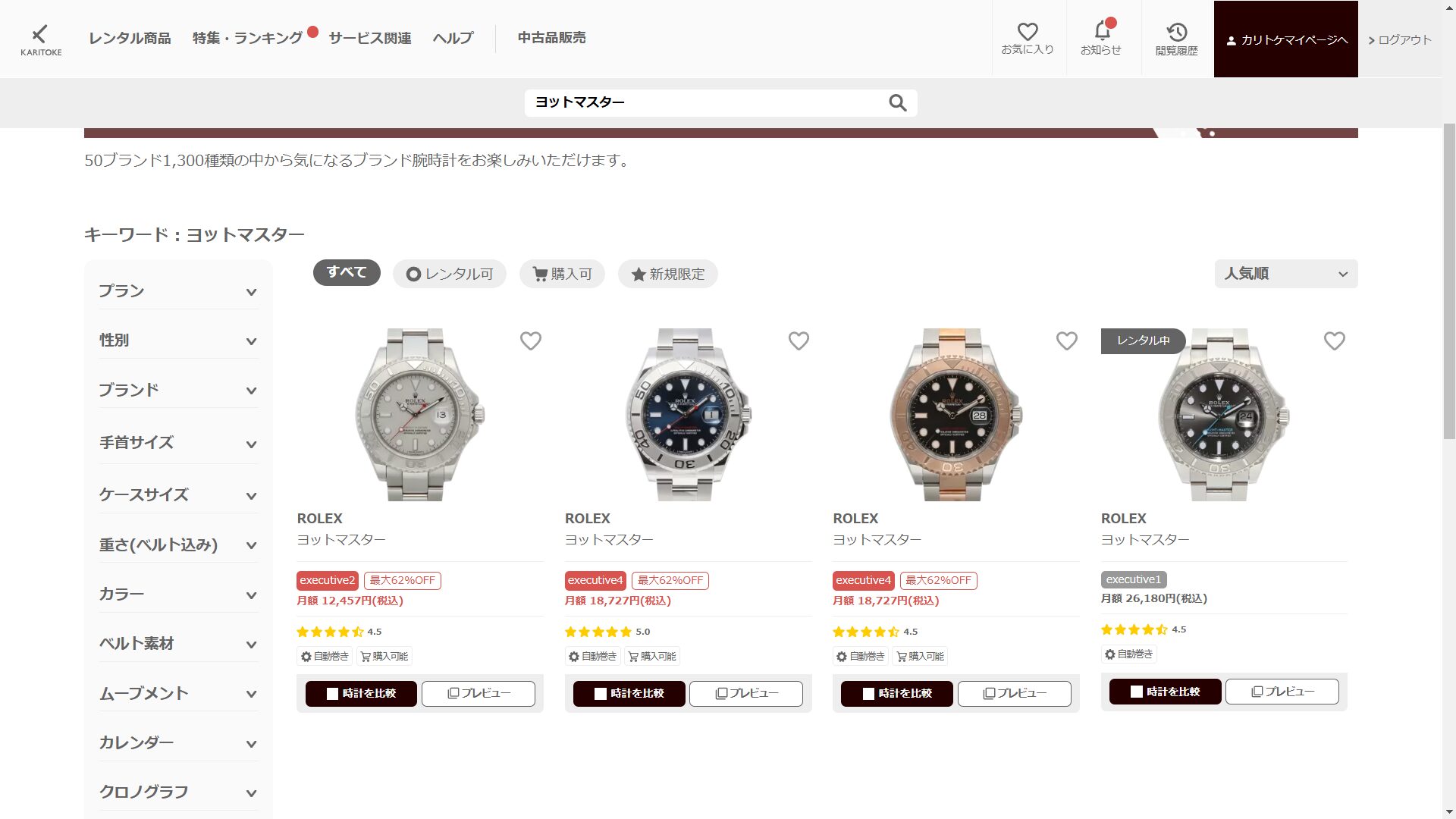Screen dimensions: 1456x819
Task: Favorite the rose gold Rolex watch
Action: pos(1067,341)
